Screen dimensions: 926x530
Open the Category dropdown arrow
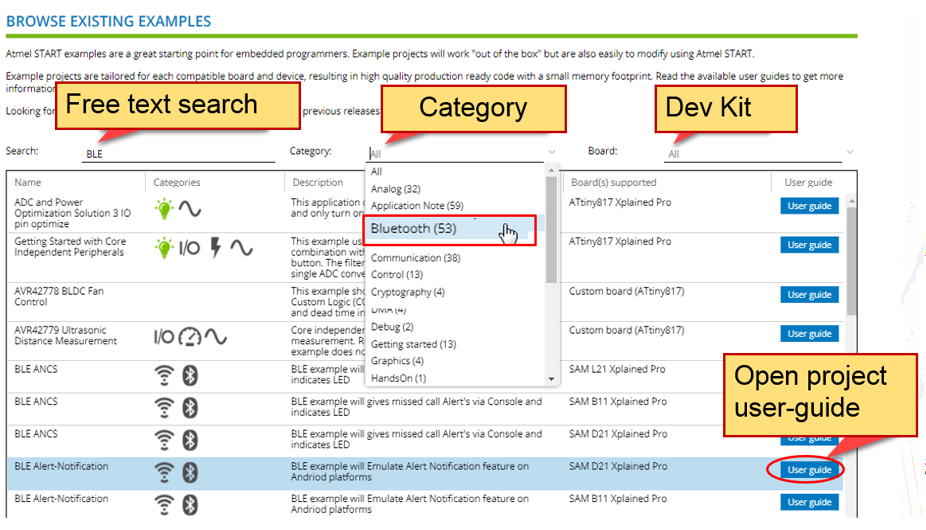click(552, 152)
